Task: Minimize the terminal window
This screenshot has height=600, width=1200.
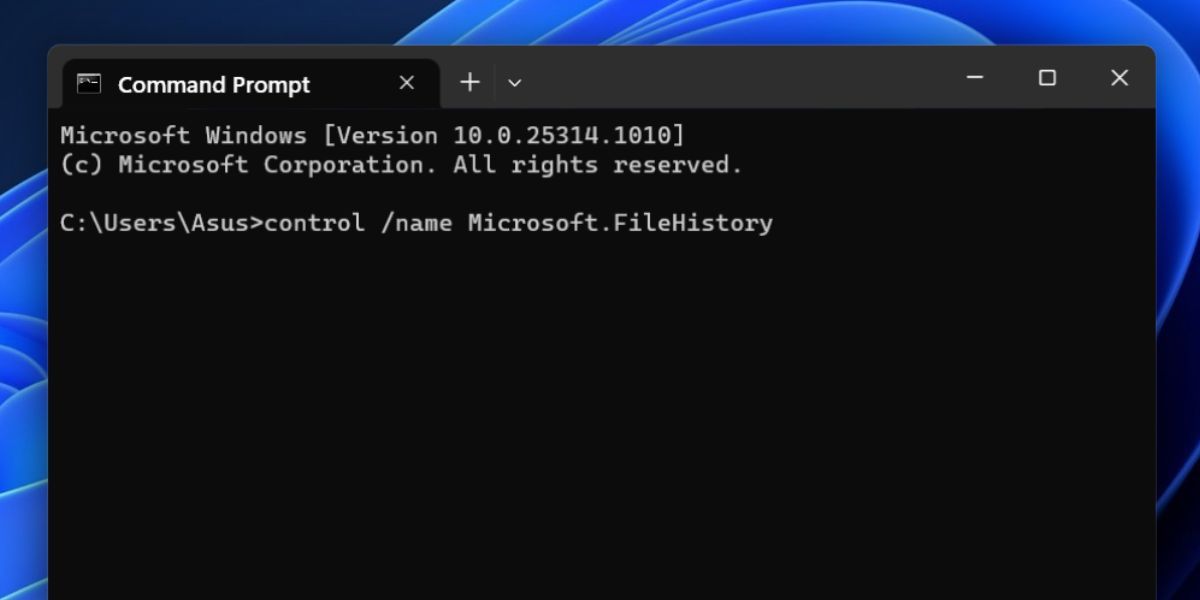Action: (x=975, y=78)
